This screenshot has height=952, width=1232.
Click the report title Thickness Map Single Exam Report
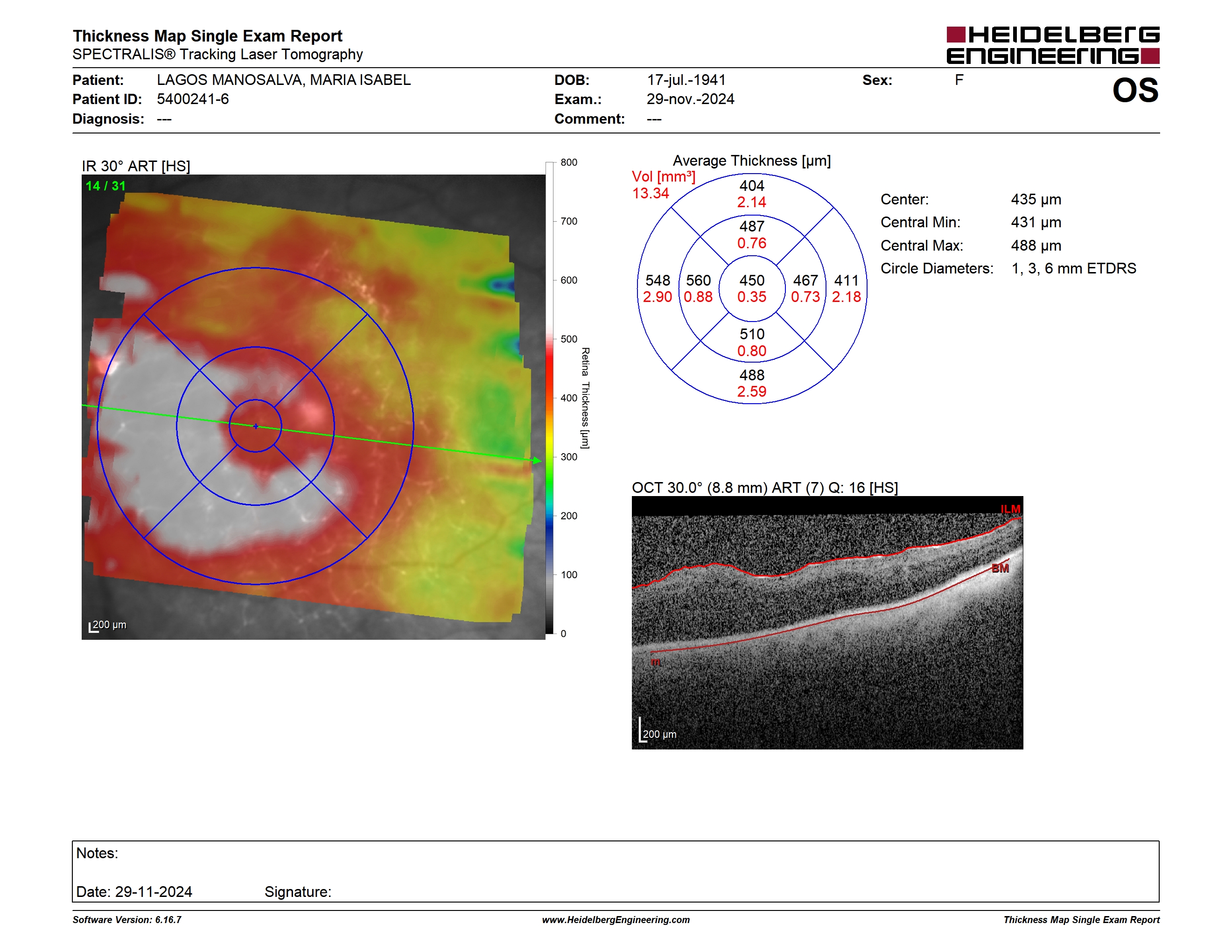pos(208,36)
